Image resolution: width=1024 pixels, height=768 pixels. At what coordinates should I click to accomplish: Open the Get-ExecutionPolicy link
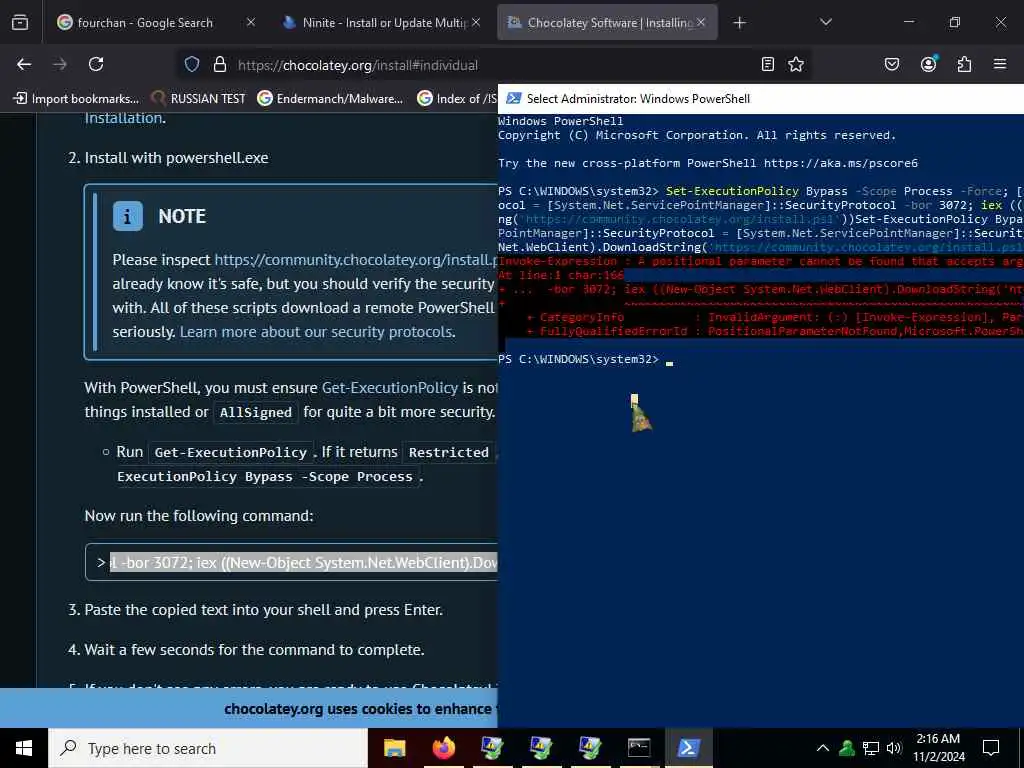coord(390,387)
